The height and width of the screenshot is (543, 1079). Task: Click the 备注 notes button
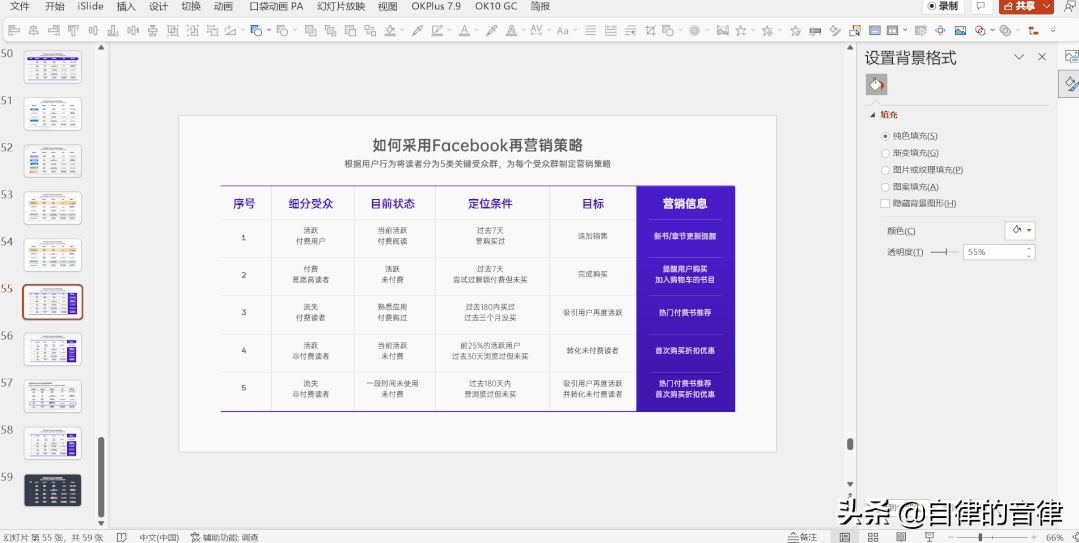point(803,537)
